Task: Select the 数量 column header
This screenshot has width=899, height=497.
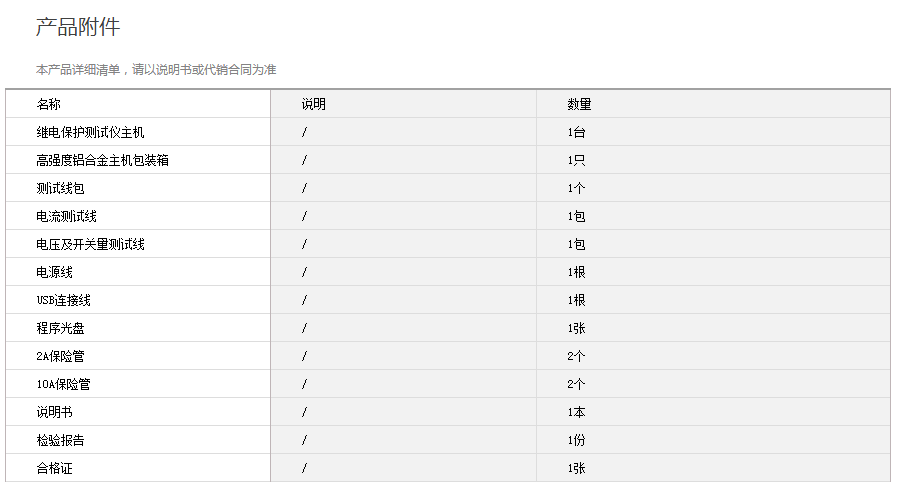Action: pos(579,104)
